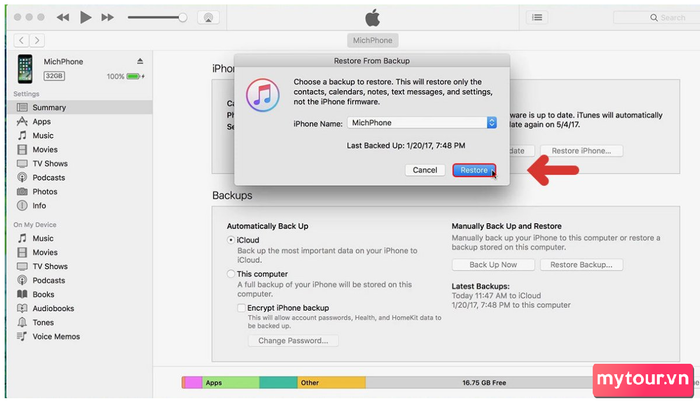This screenshot has width=700, height=405.
Task: Click the MichPhone device thumbnail
Action: [25, 69]
